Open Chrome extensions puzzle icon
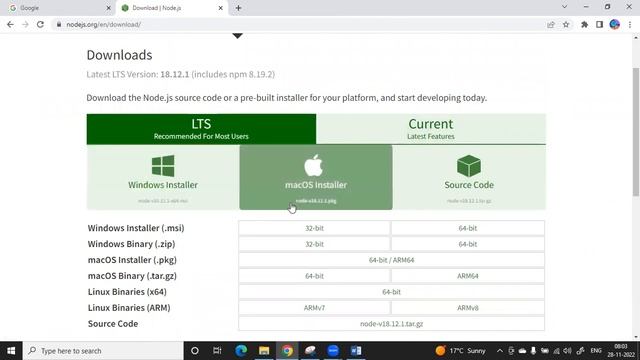 584,24
